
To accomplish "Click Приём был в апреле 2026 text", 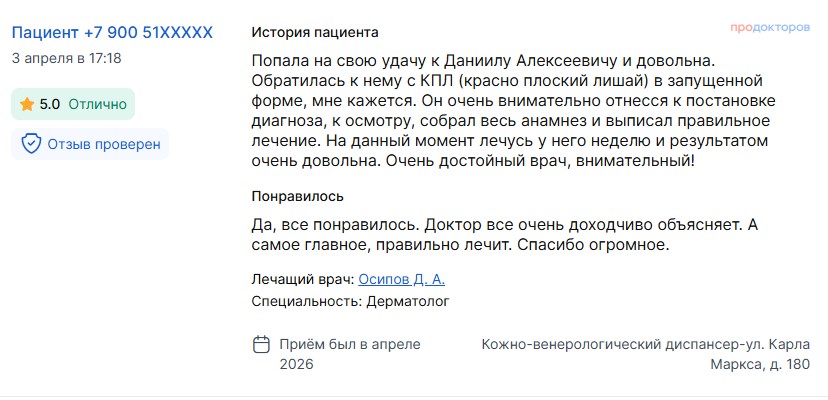I will [x=350, y=354].
